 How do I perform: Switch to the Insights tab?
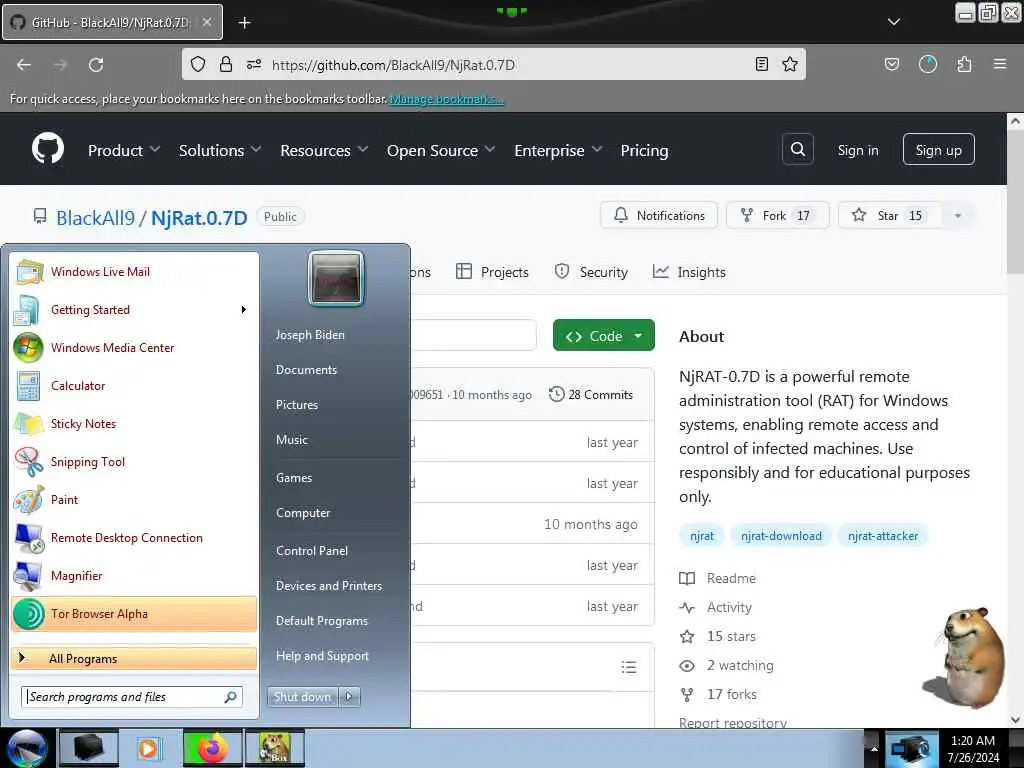689,272
